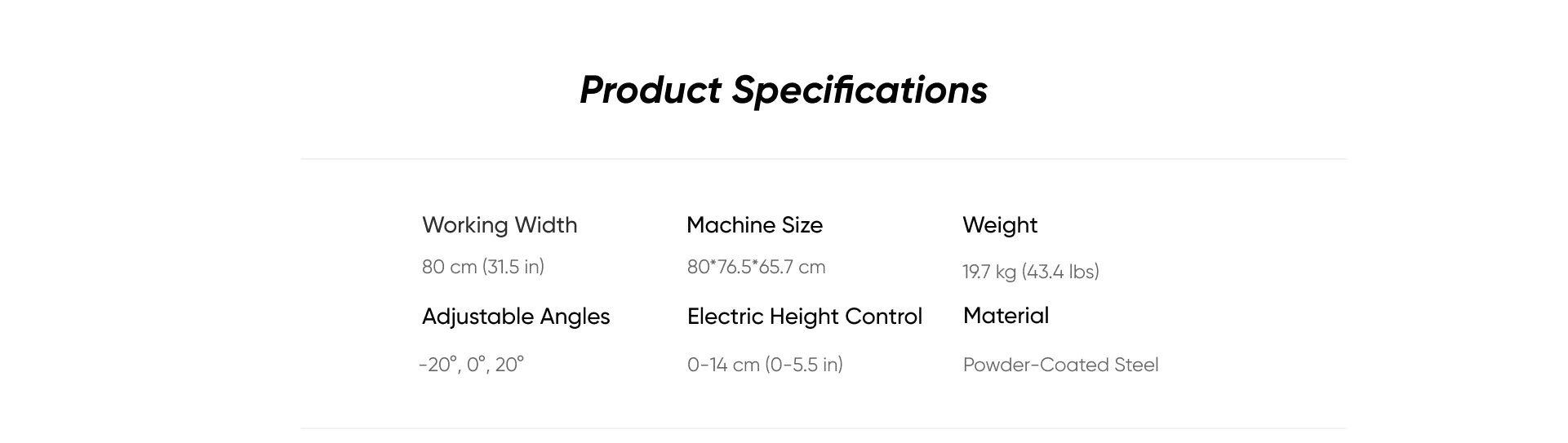
Task: Select the Machine Size label
Action: [754, 225]
